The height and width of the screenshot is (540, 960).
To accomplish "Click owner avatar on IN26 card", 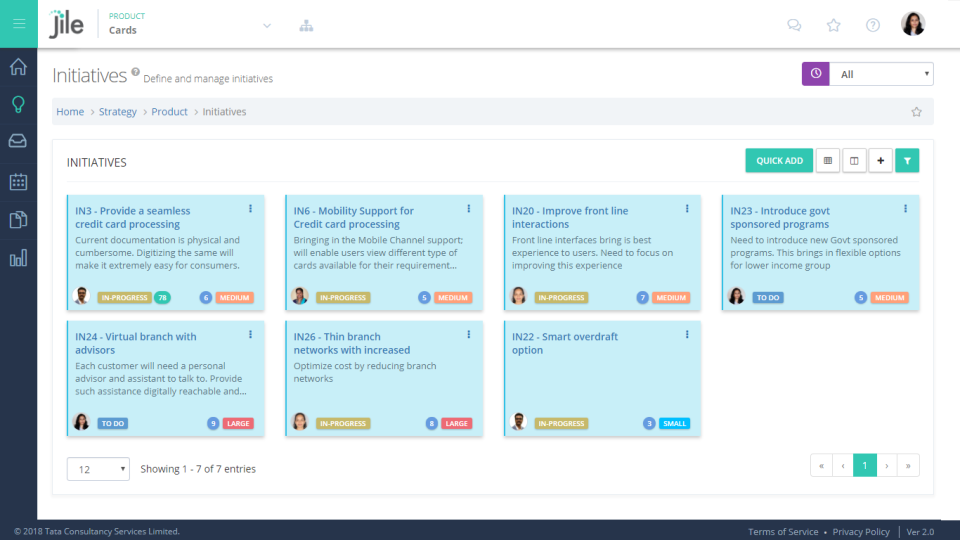I will (300, 421).
